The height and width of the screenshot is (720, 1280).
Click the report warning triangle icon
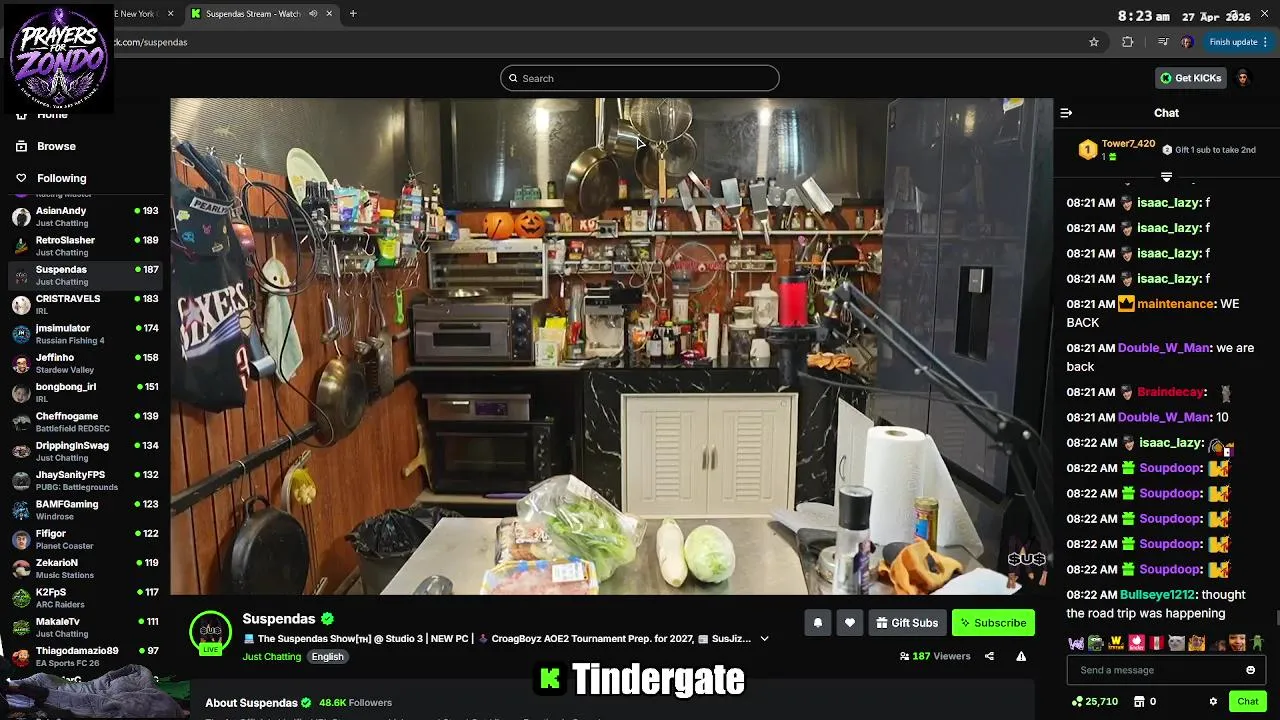click(1021, 656)
